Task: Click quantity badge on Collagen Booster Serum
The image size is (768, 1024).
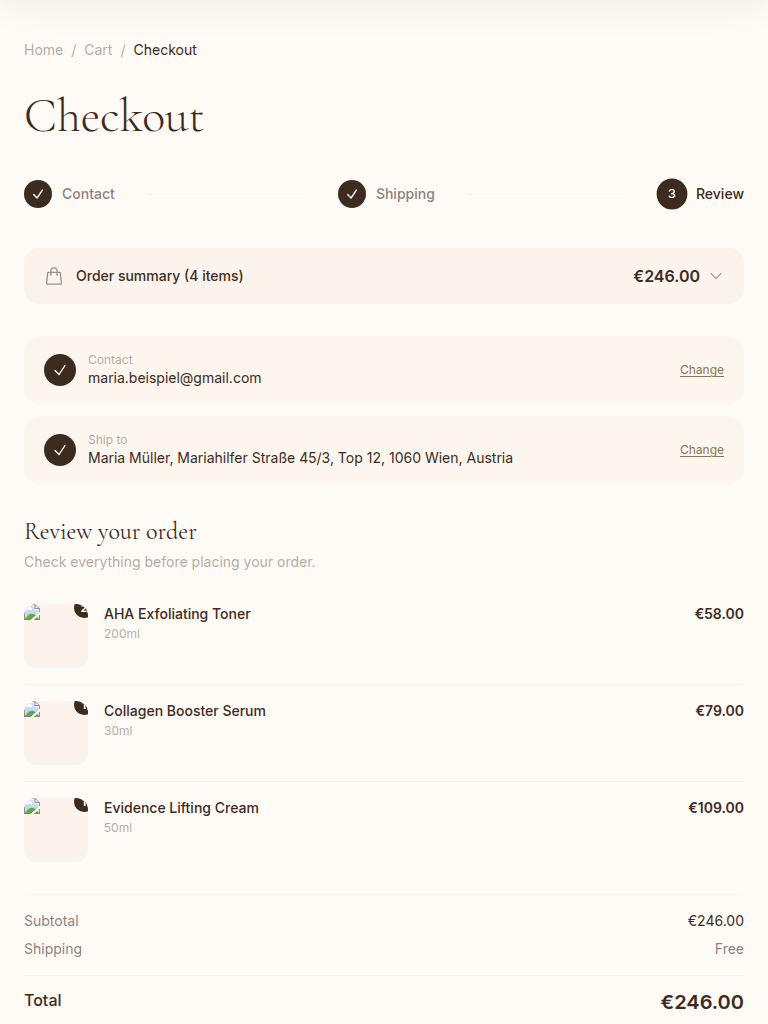Action: coord(82,707)
